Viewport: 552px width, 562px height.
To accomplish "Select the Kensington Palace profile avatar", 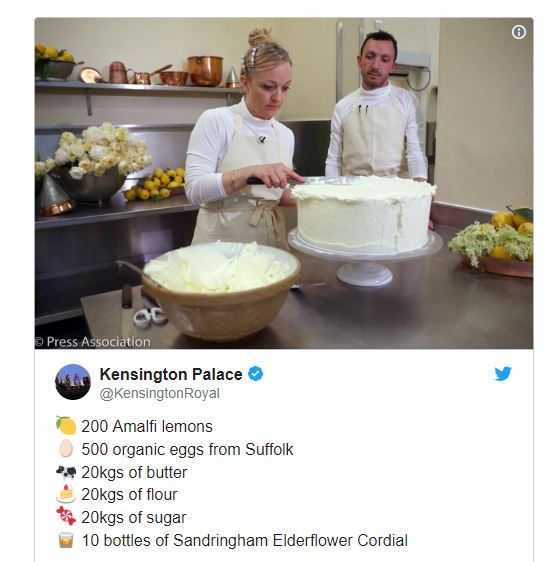I will [73, 382].
